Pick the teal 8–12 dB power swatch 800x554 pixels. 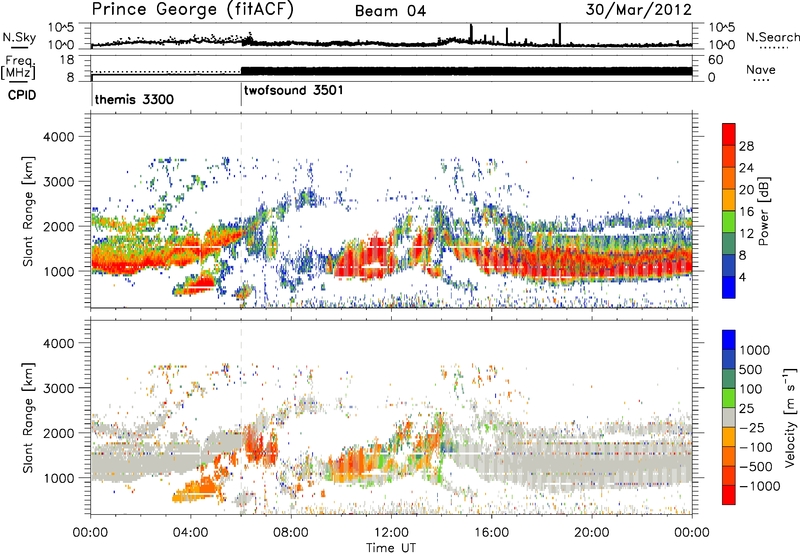point(729,244)
